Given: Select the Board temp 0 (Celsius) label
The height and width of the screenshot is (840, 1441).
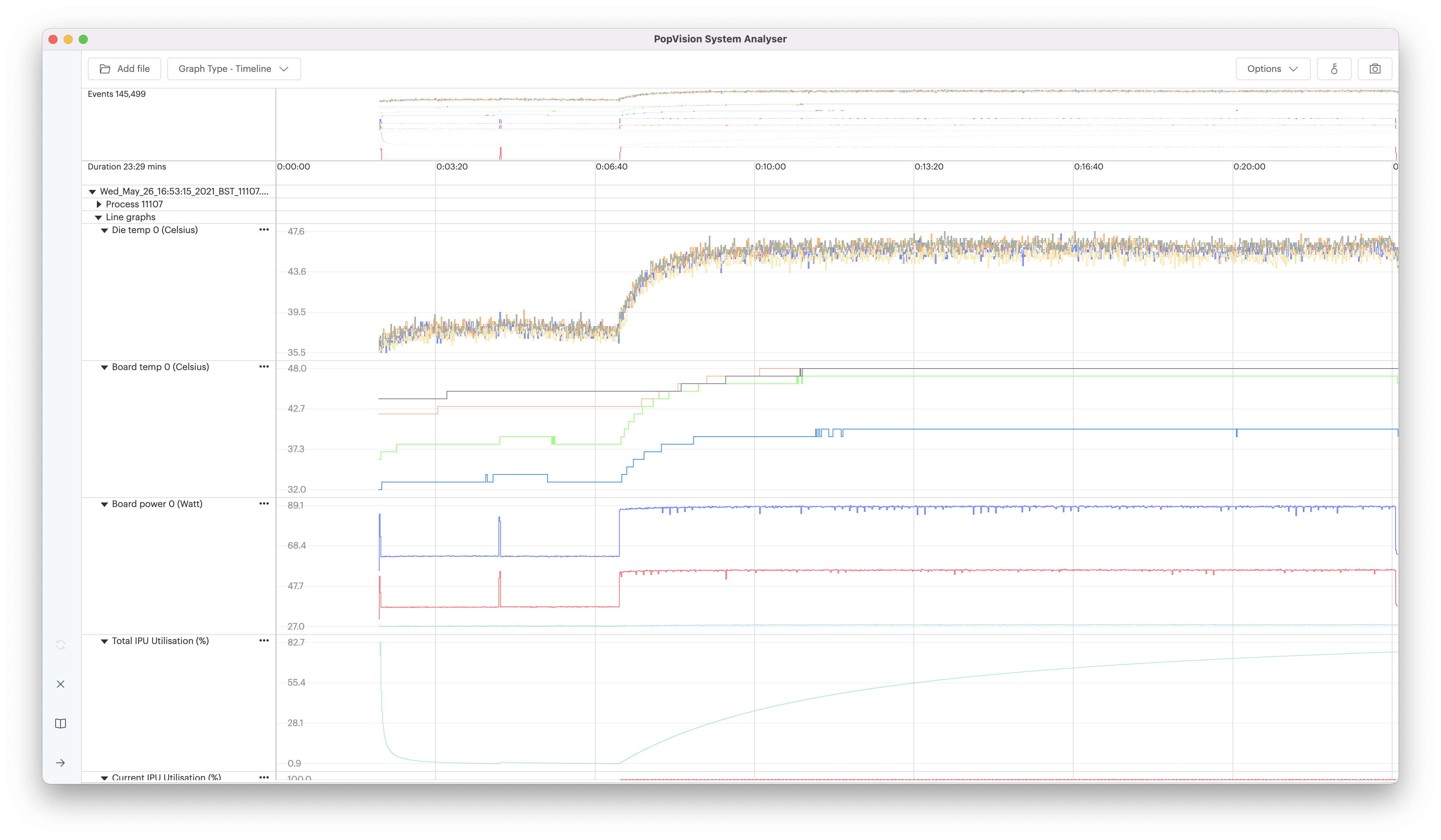Looking at the screenshot, I should 160,367.
